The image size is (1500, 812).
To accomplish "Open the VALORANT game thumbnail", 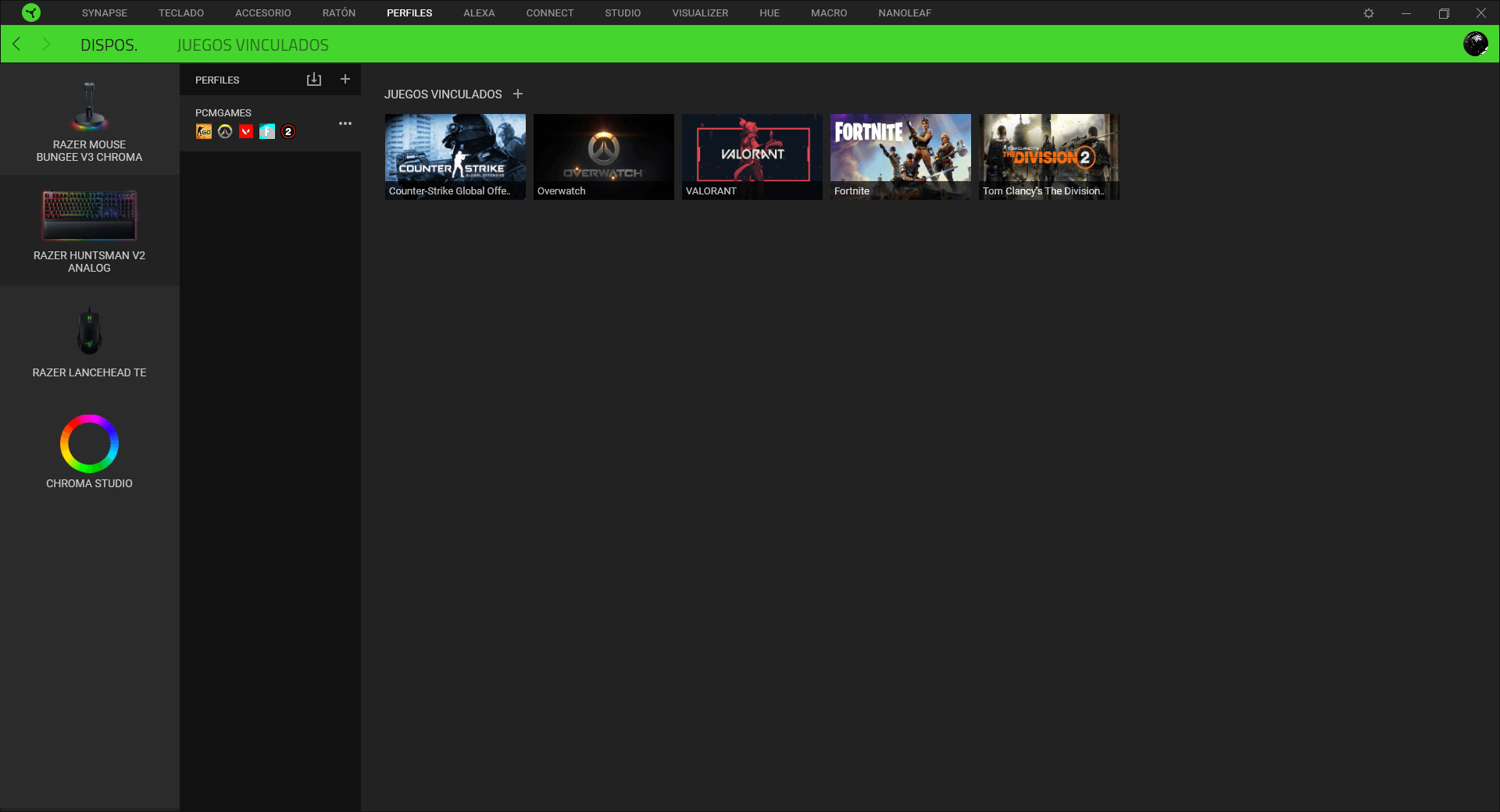I will click(x=752, y=157).
